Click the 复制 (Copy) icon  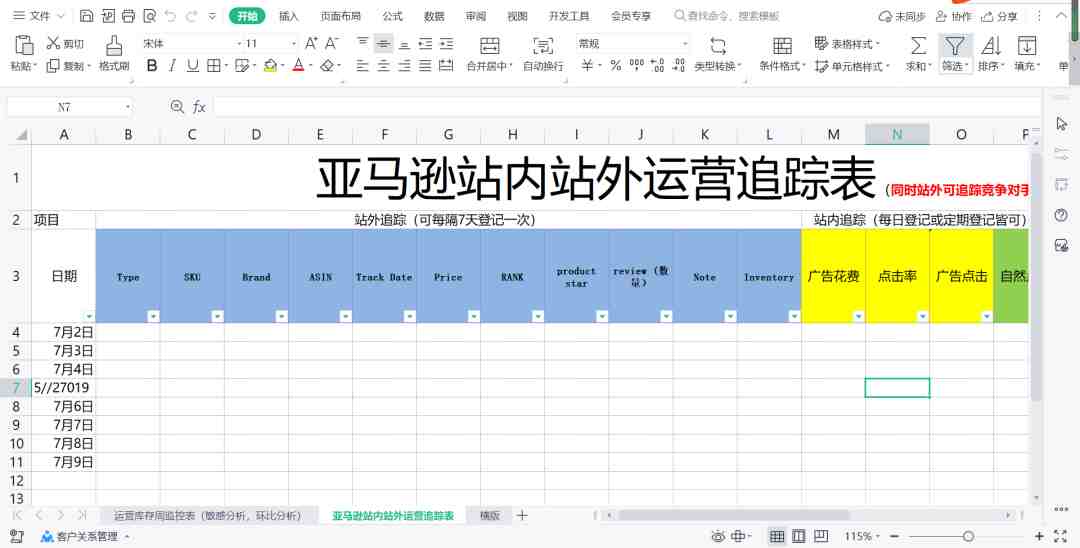click(x=53, y=65)
